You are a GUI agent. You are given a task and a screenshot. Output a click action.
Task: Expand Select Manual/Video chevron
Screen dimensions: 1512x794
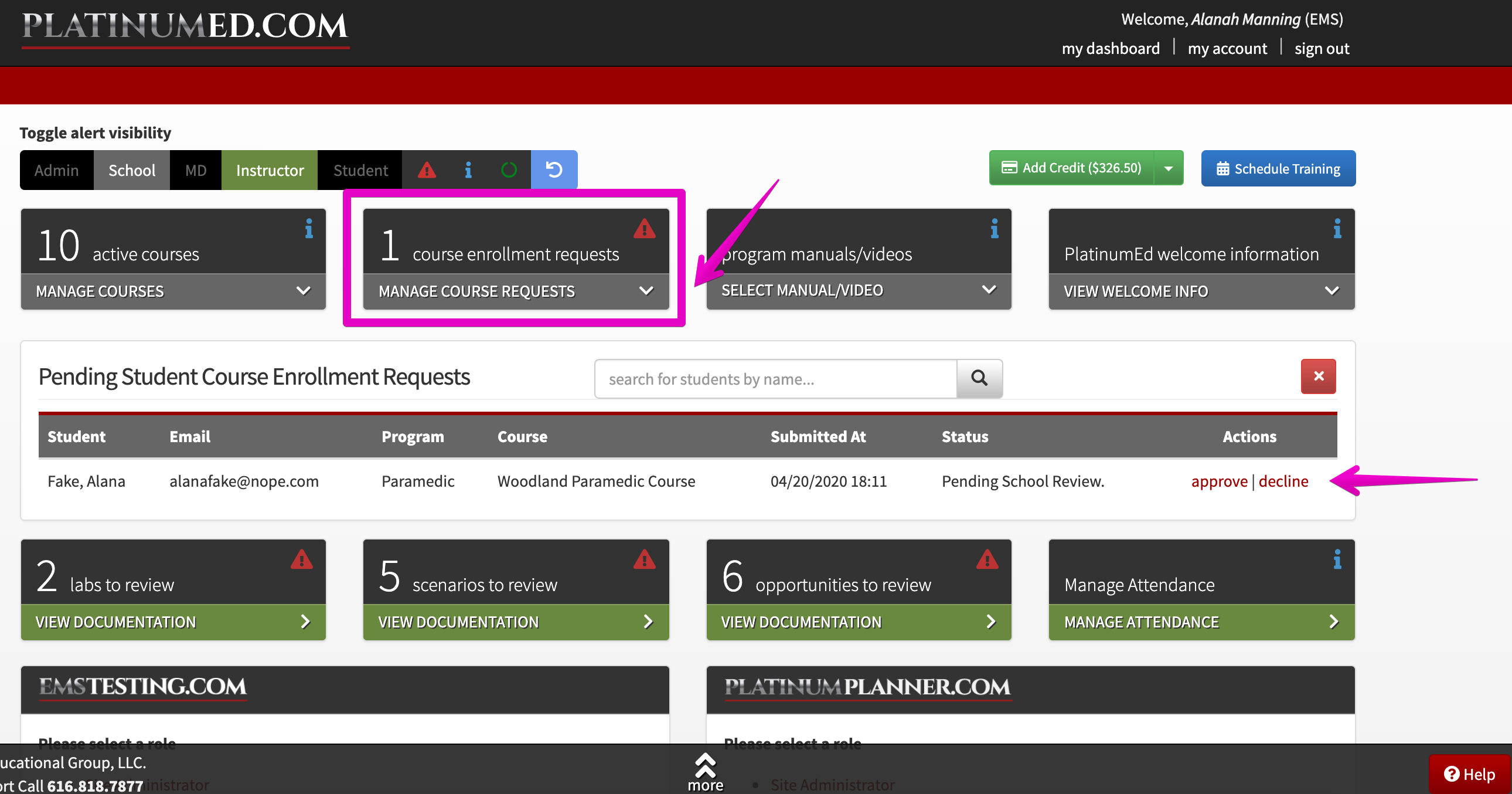(x=989, y=290)
